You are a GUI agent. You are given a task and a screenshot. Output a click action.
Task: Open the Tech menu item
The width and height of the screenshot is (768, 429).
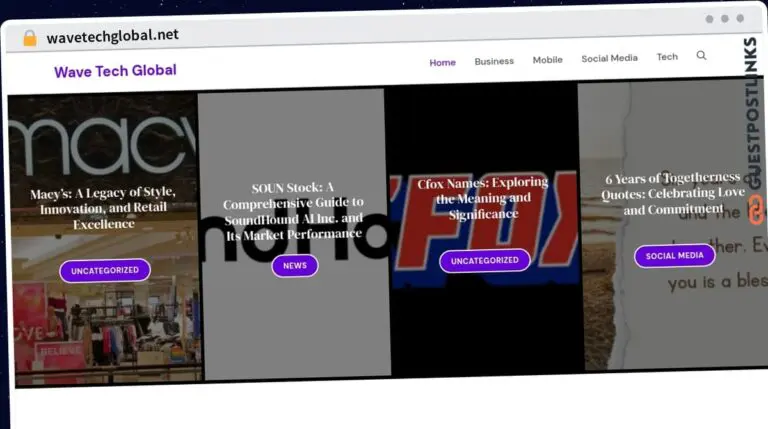[x=667, y=57]
